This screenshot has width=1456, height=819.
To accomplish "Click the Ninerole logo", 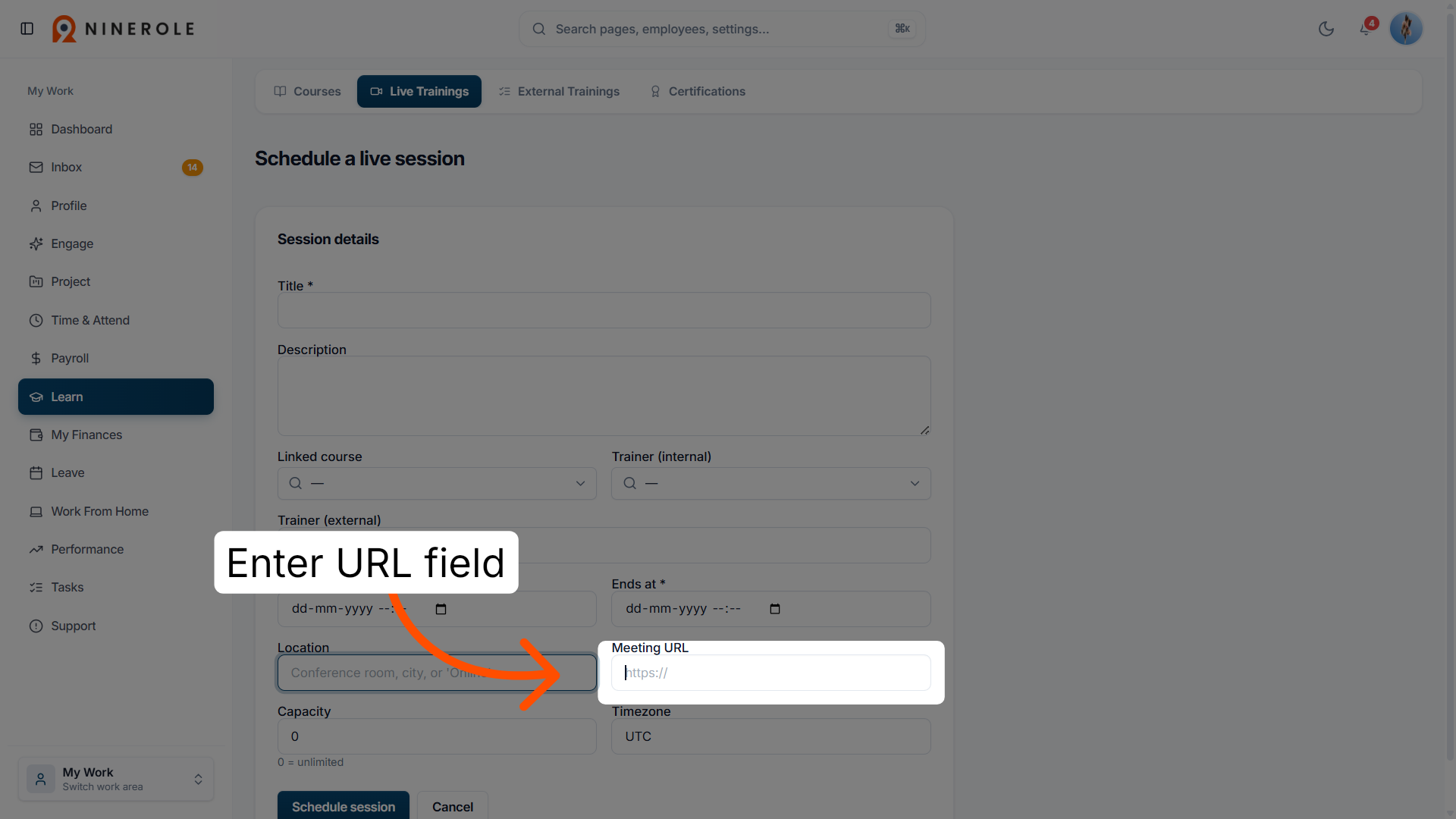I will (124, 29).
